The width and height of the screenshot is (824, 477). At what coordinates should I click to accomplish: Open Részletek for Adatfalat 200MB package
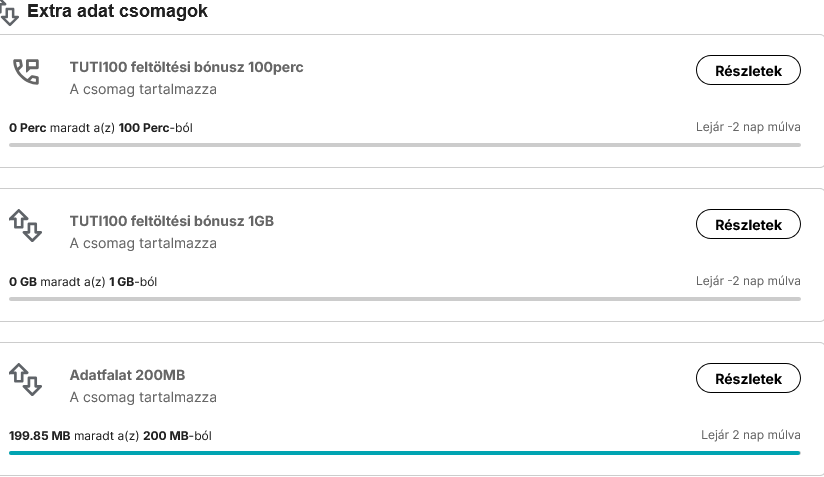(747, 379)
